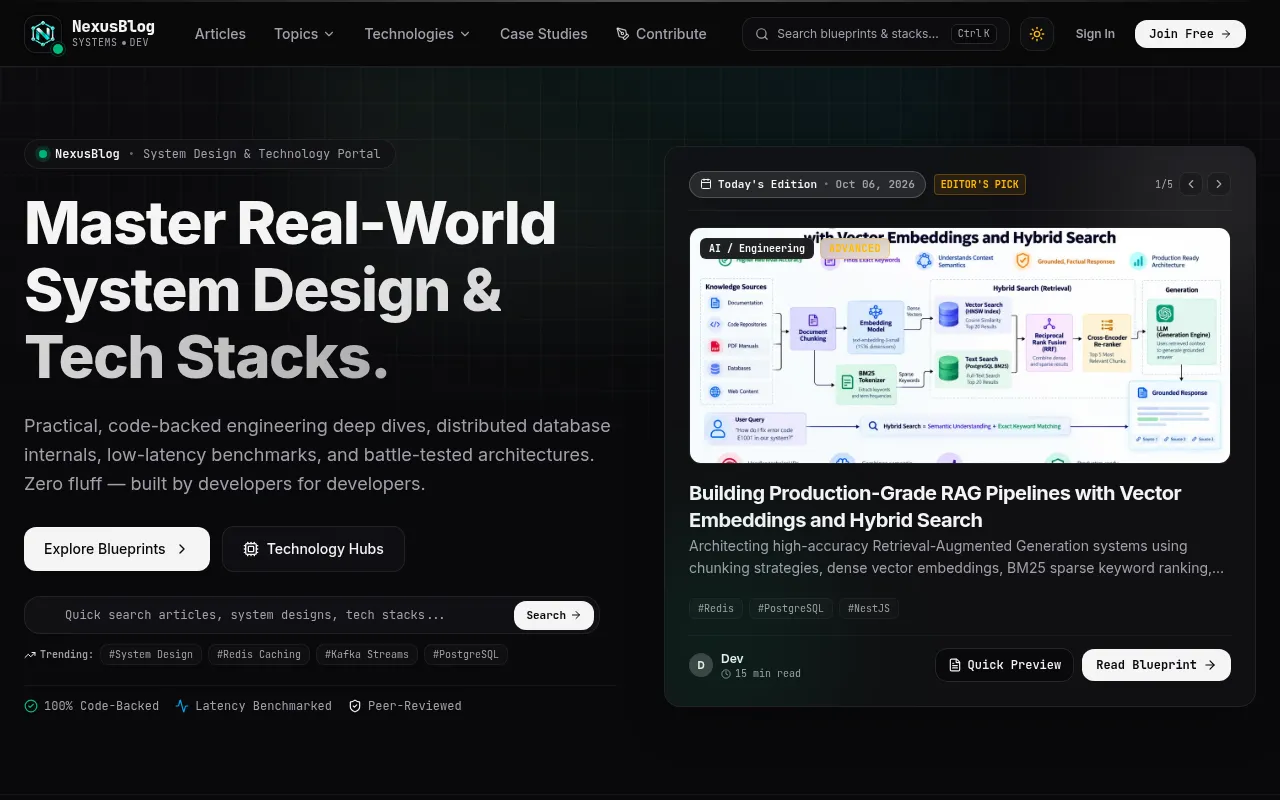This screenshot has width=1280, height=800.
Task: Click the EDITOR'S PICK badge
Action: [x=980, y=184]
